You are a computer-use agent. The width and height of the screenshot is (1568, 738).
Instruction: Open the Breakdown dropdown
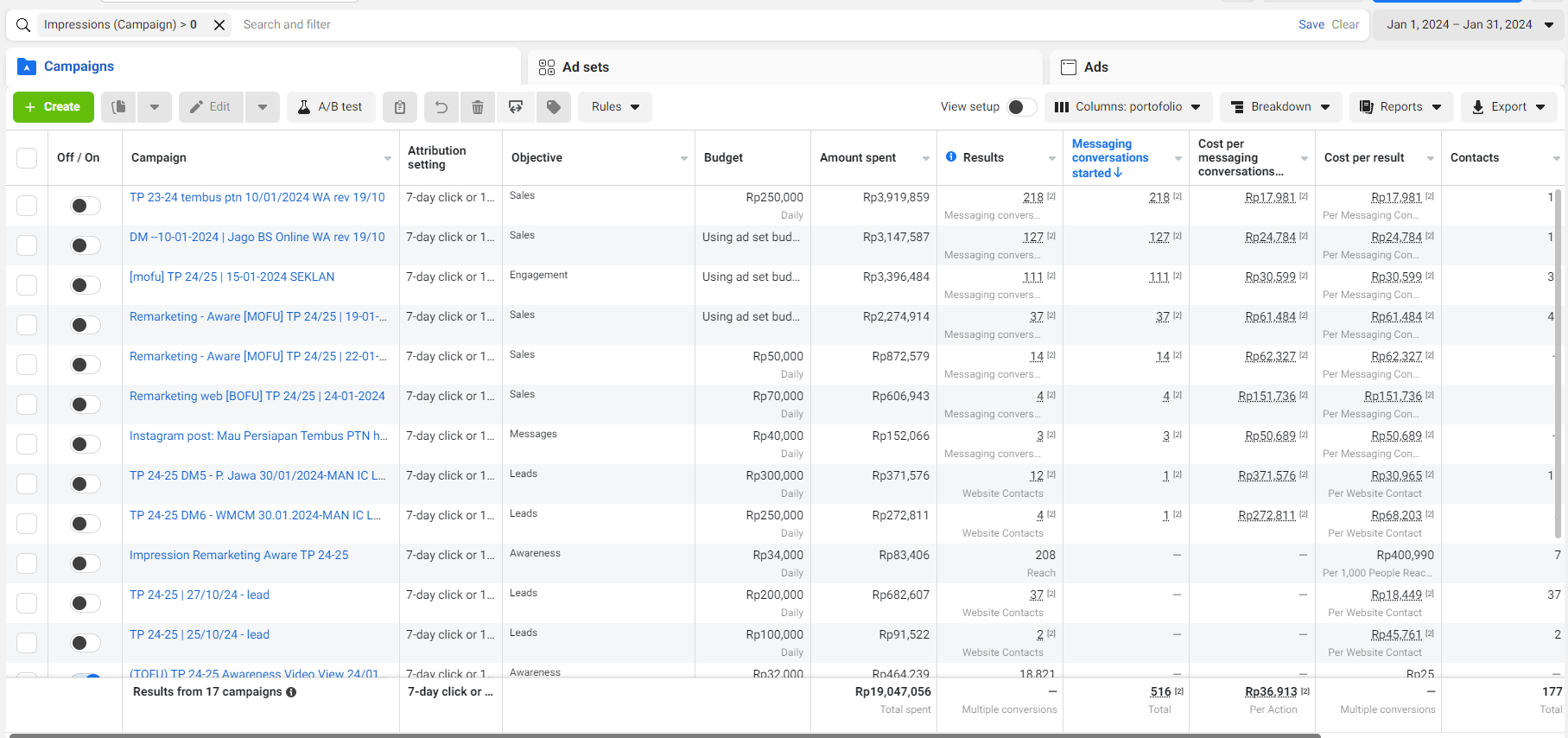tap(1280, 107)
